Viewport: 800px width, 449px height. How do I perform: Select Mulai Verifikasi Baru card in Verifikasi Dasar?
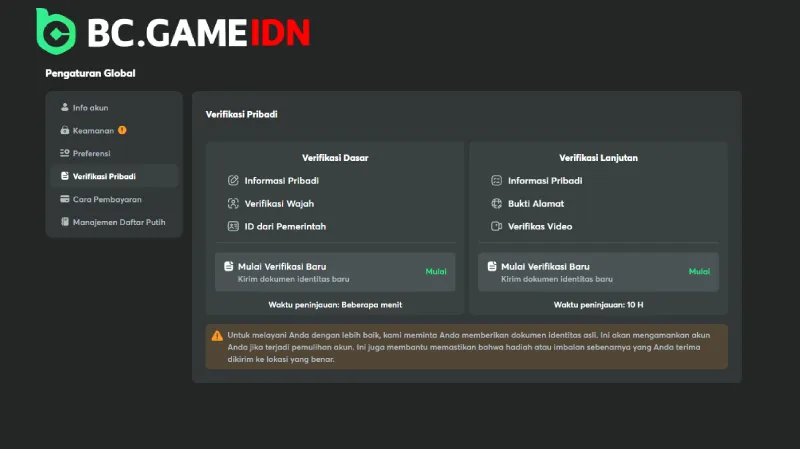coord(335,272)
